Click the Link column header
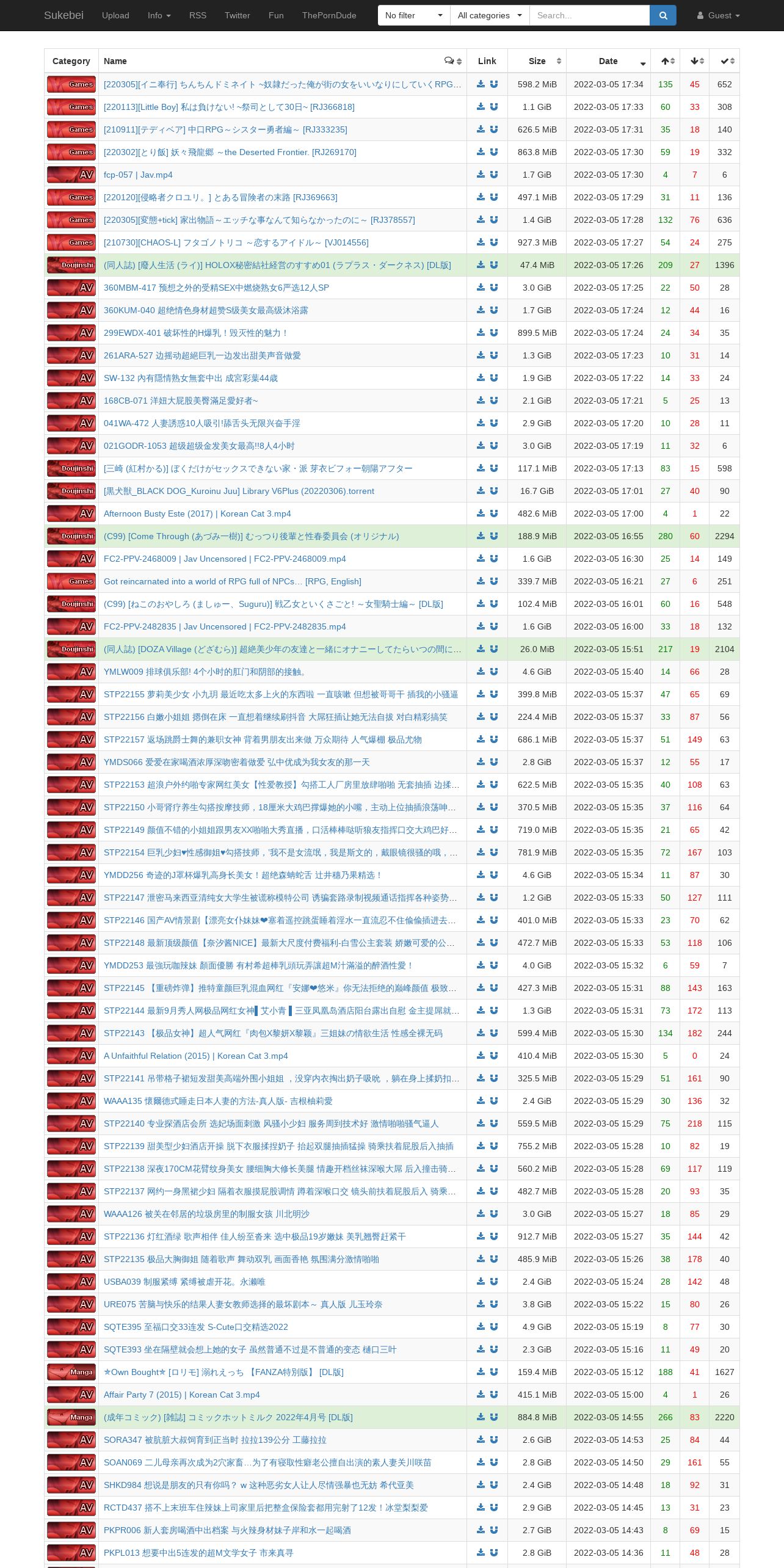Image resolution: width=784 pixels, height=1568 pixels. pyautogui.click(x=487, y=61)
